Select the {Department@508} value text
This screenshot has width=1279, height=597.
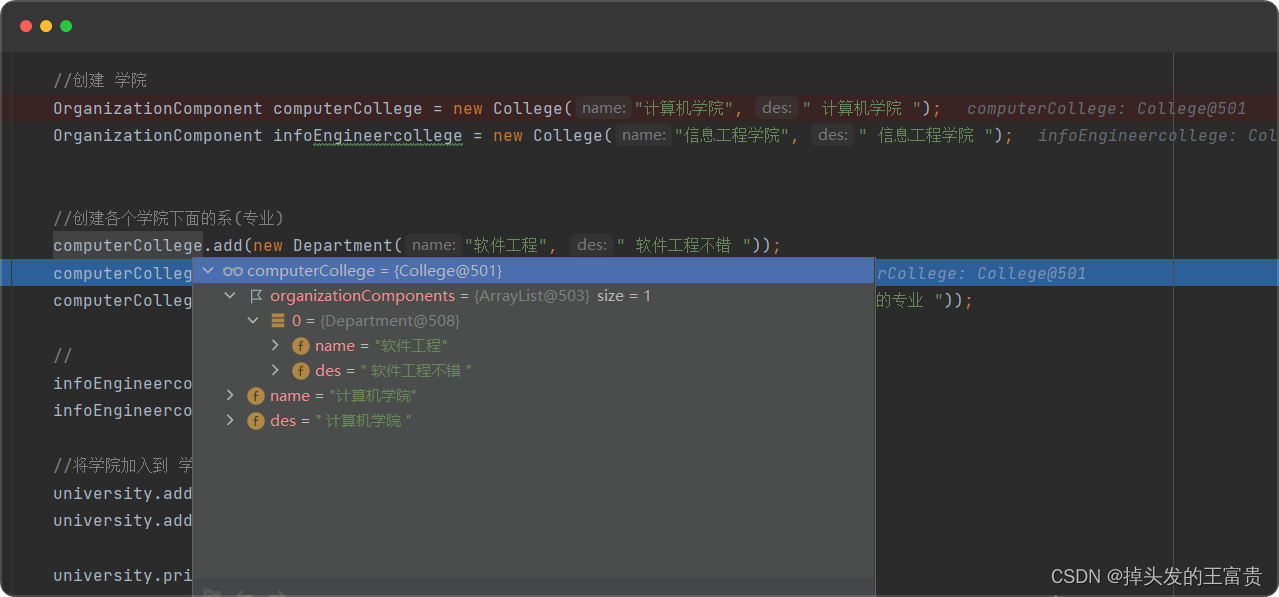(390, 321)
